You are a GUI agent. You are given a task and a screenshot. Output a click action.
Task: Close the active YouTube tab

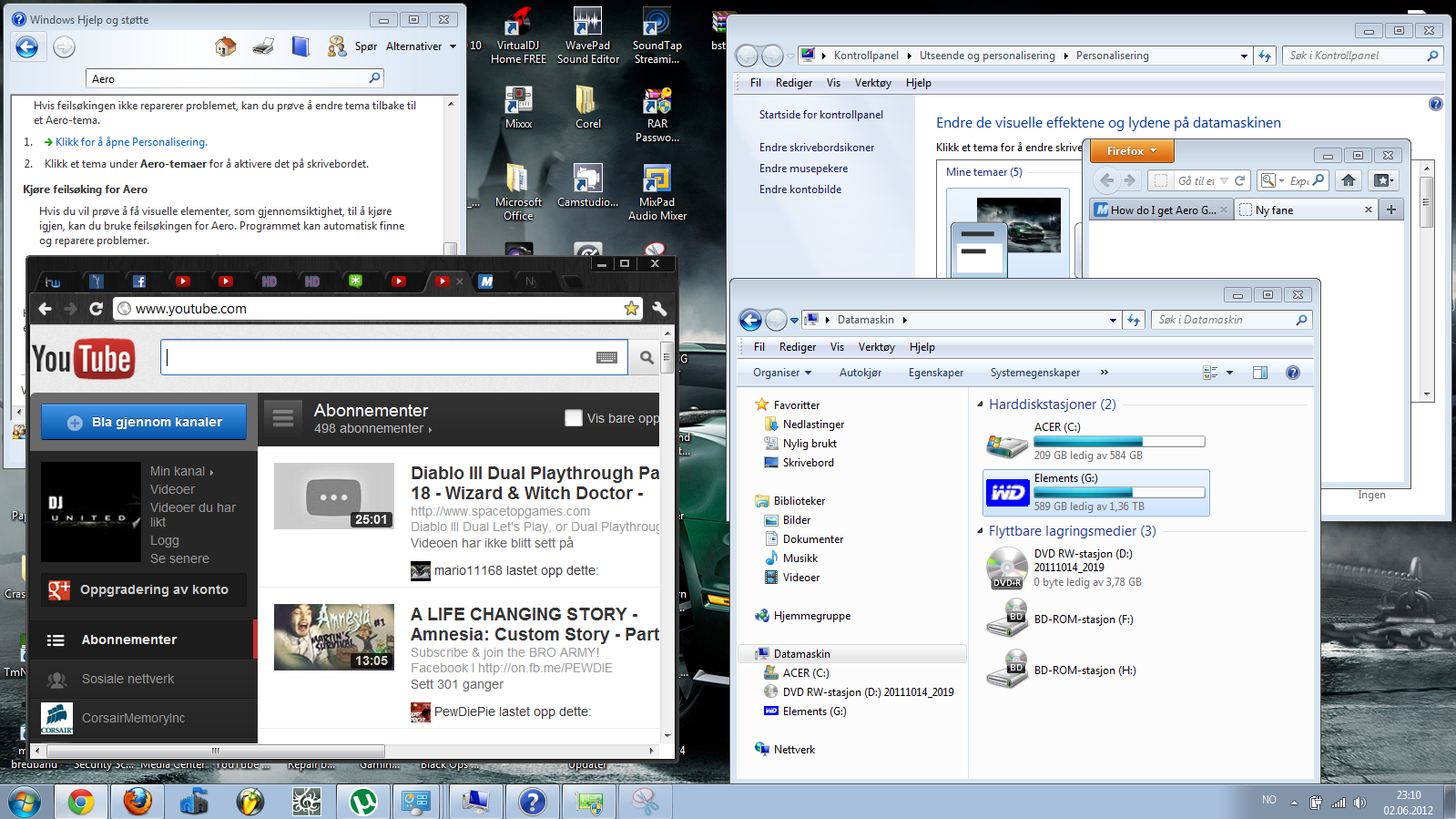tap(460, 282)
